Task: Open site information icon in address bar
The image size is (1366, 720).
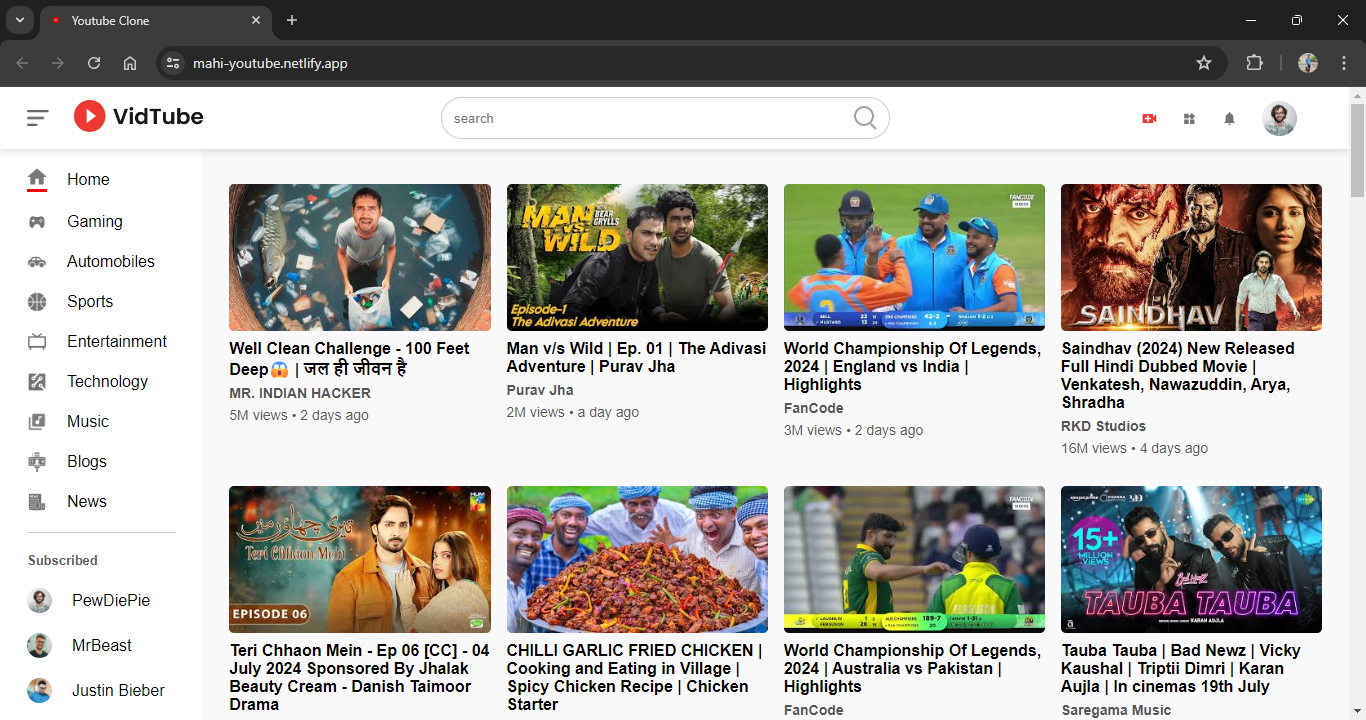Action: (173, 63)
